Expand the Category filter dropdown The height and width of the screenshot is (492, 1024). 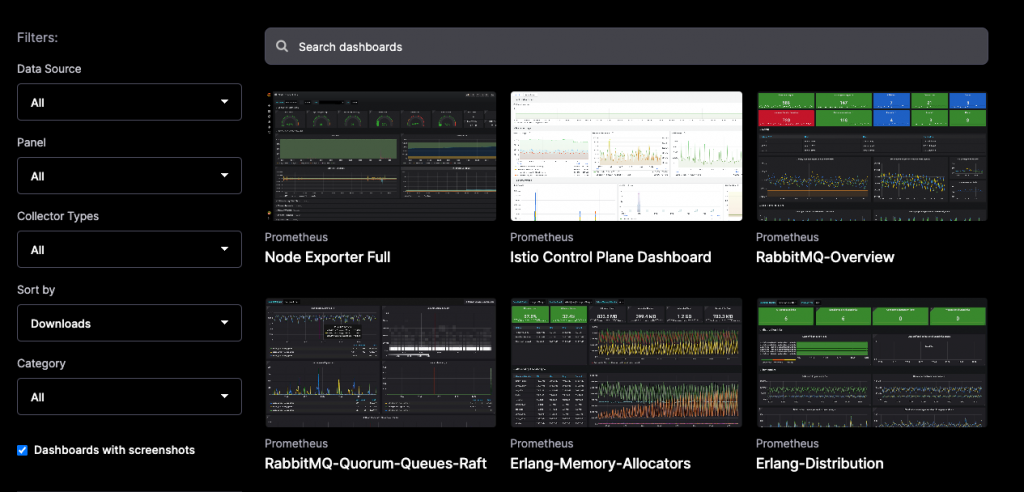point(129,397)
